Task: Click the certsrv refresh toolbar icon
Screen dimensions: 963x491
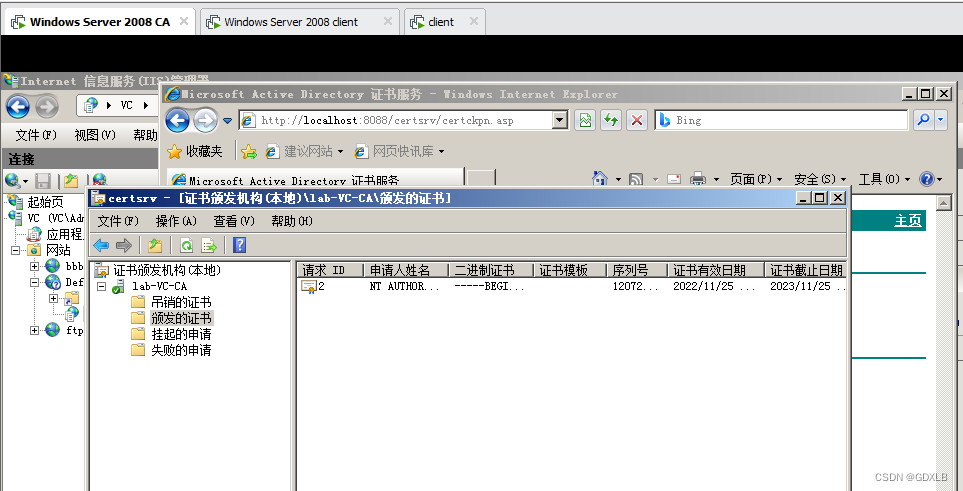Action: point(186,246)
